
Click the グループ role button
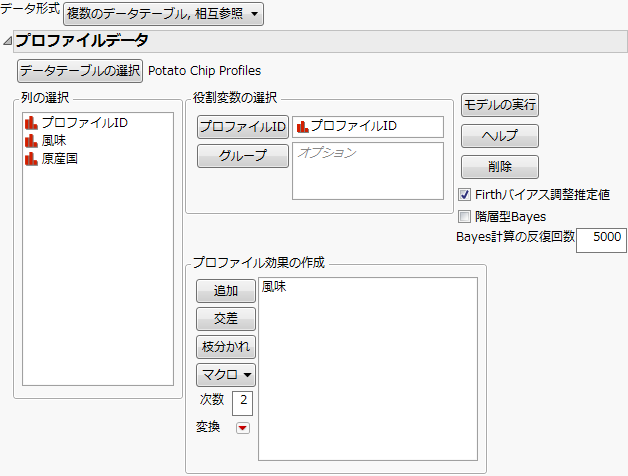(x=243, y=156)
